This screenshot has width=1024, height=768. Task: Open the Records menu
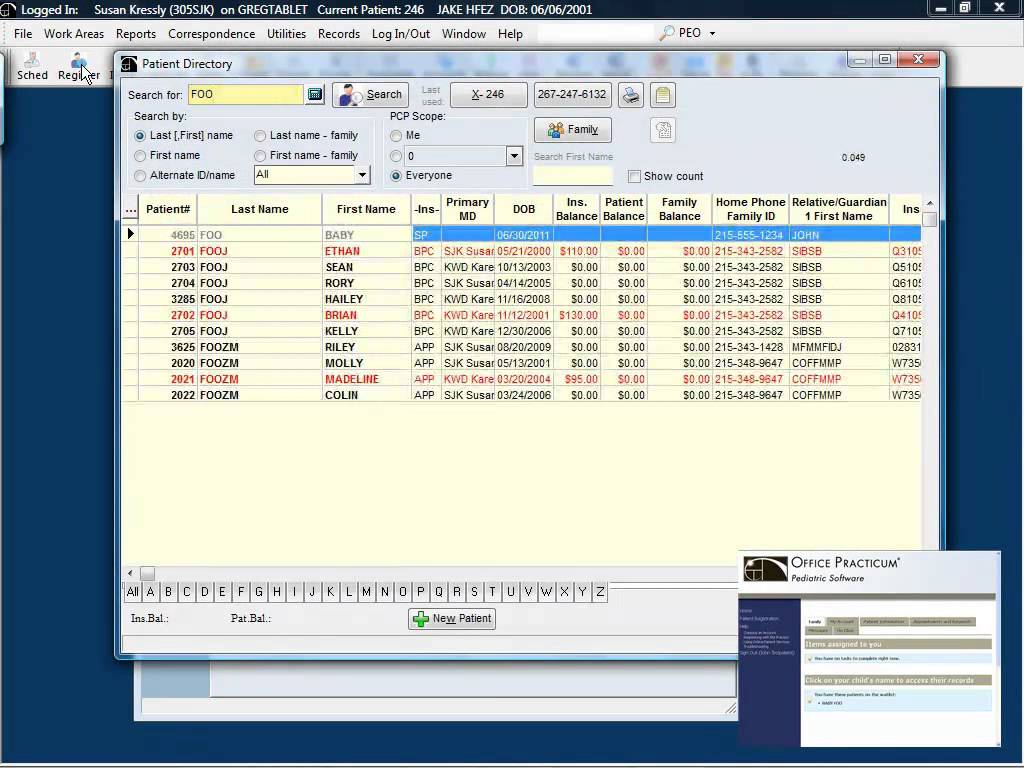339,33
